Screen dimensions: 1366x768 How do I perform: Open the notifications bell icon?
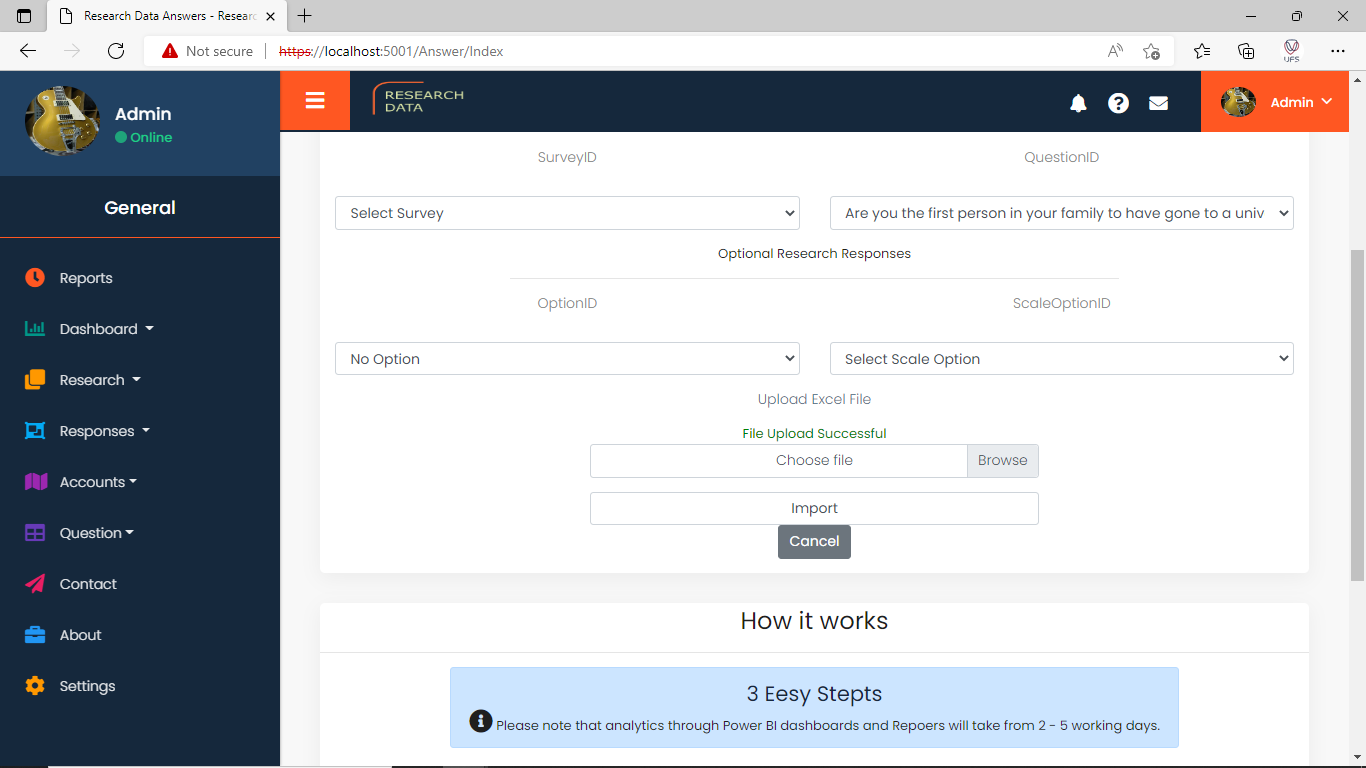coord(1078,103)
